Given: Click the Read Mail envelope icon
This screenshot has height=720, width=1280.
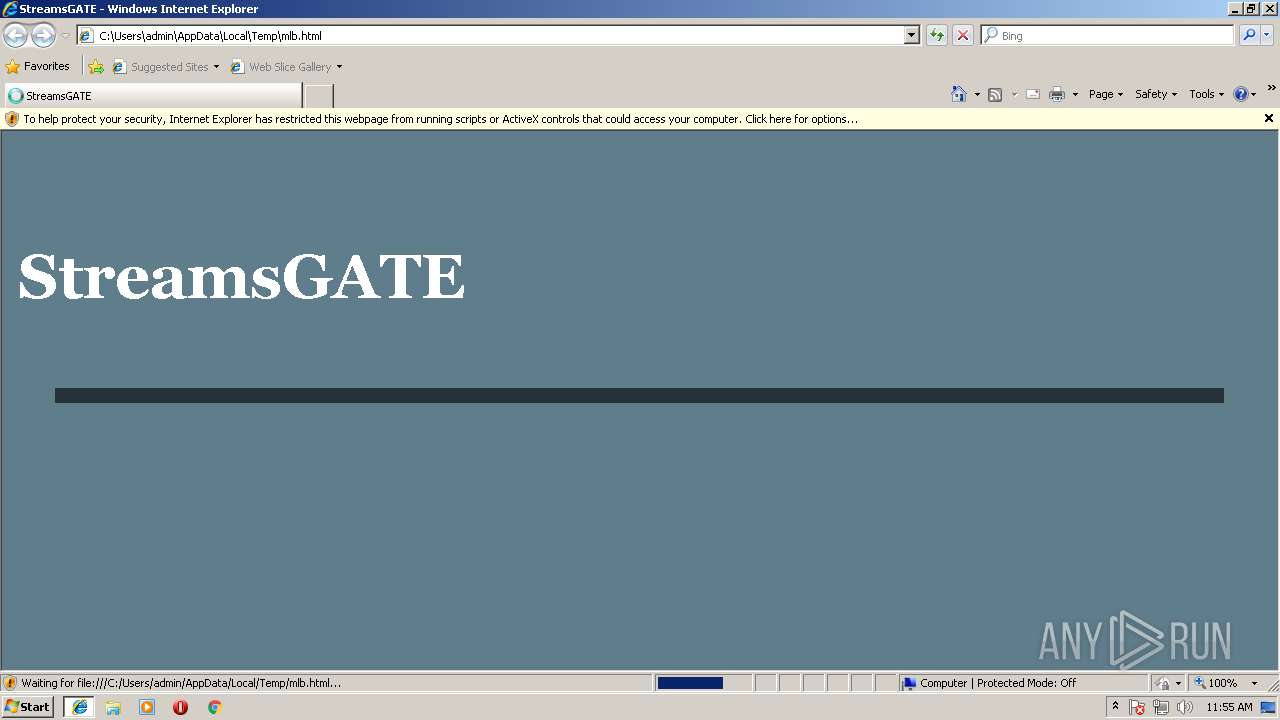Looking at the screenshot, I should click(1033, 94).
